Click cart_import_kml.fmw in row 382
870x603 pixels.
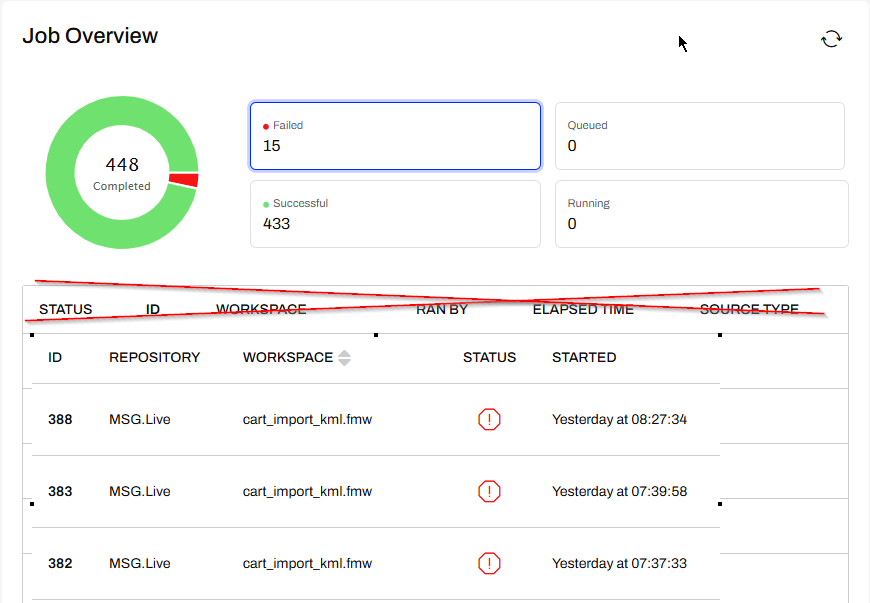[307, 564]
